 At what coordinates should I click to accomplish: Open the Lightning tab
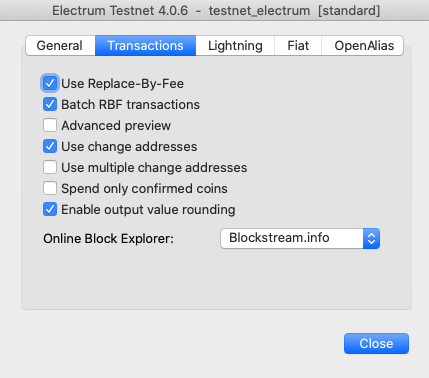tap(235, 46)
